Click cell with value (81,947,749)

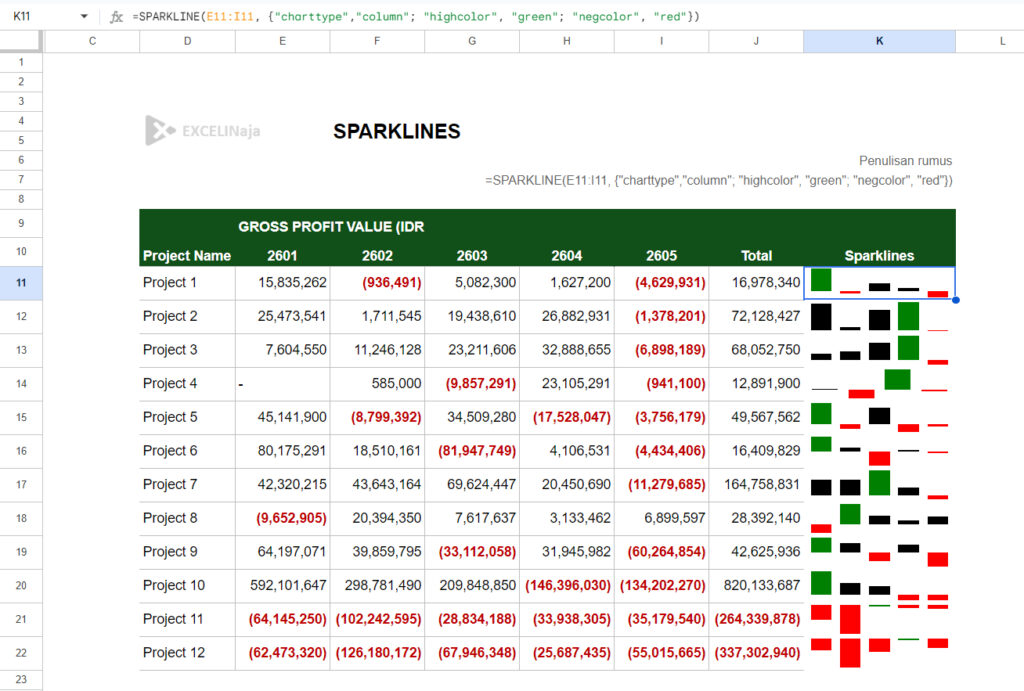[472, 451]
